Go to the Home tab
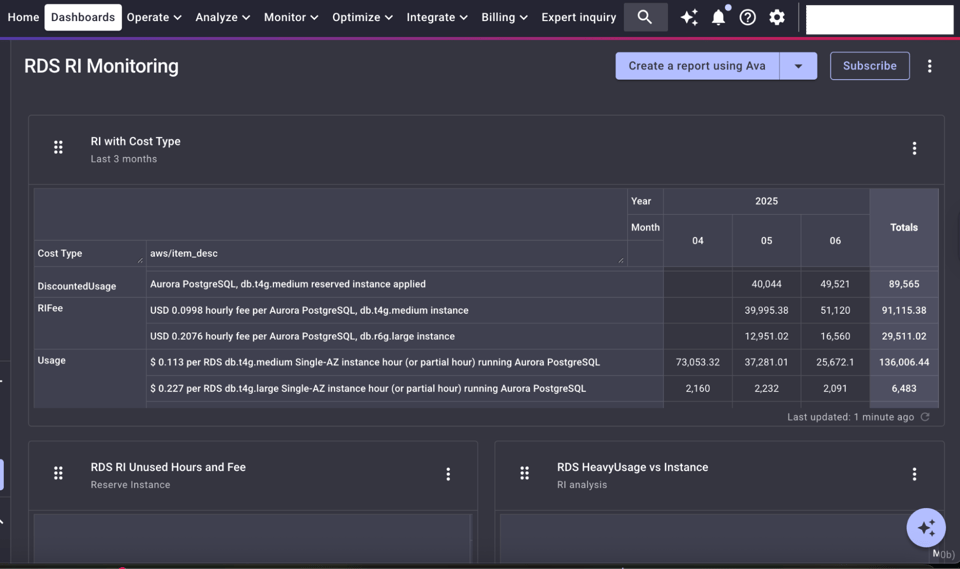This screenshot has height=569, width=960. coord(23,17)
